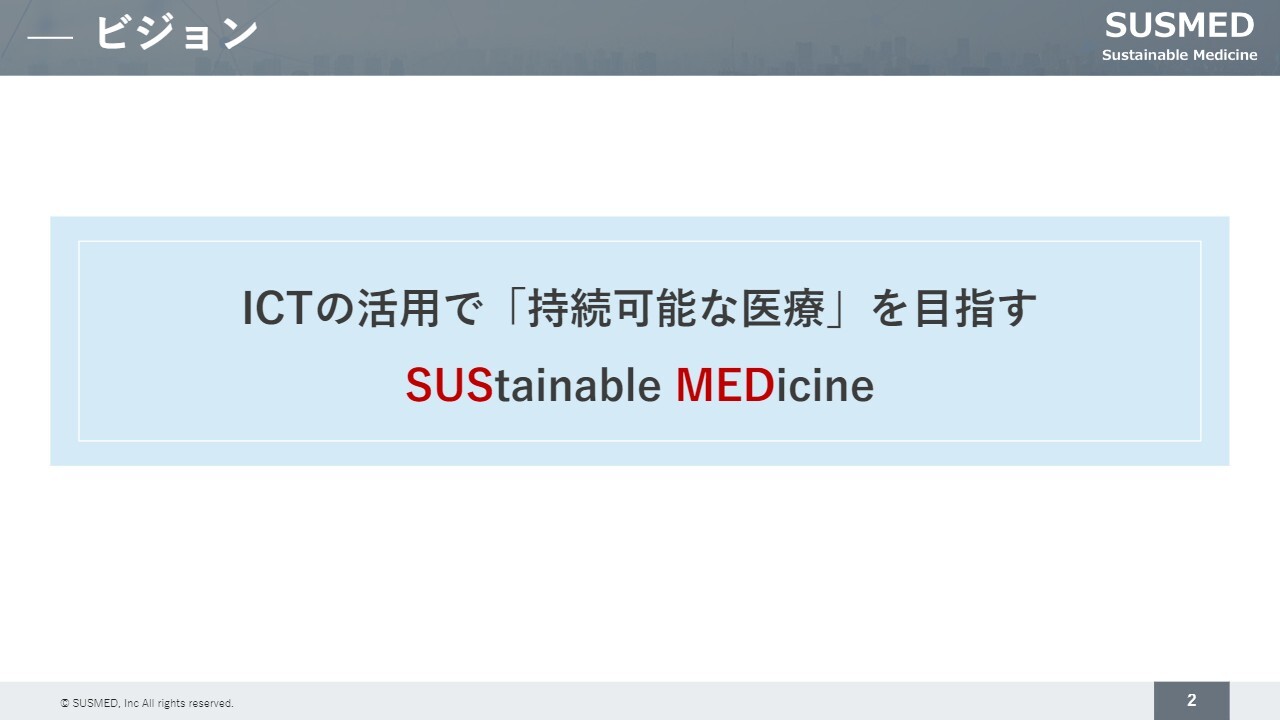Click the SUSMED logo in the header
1280x720 pixels.
1179,25
